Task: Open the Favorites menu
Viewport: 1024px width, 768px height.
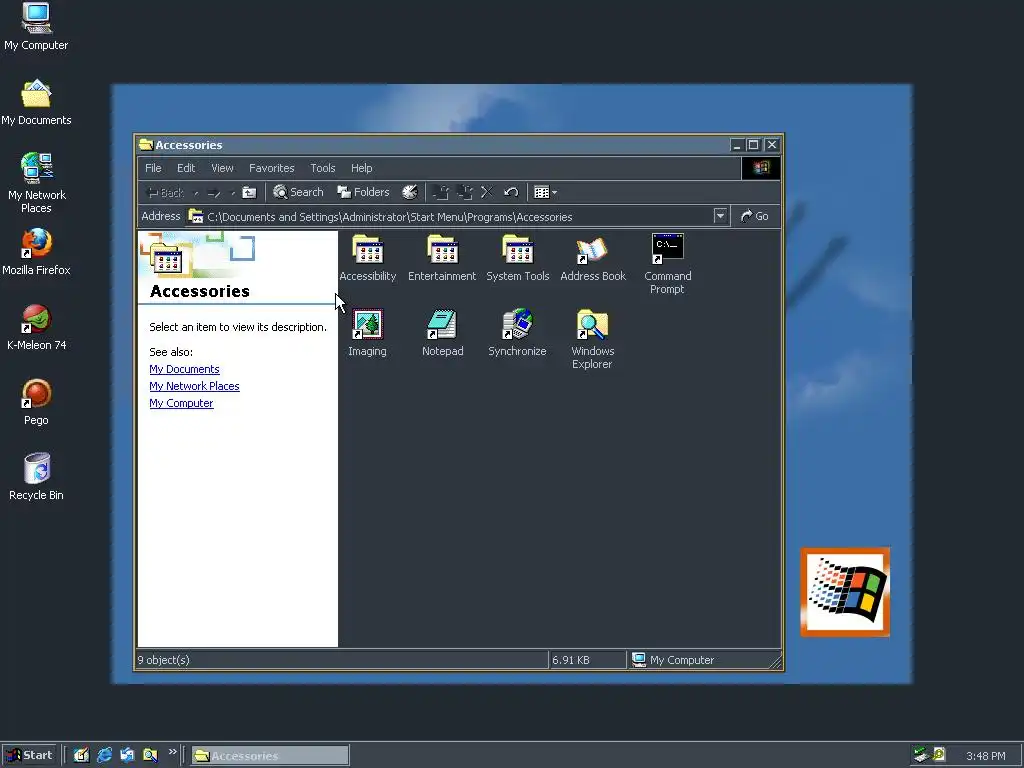Action: pyautogui.click(x=272, y=168)
